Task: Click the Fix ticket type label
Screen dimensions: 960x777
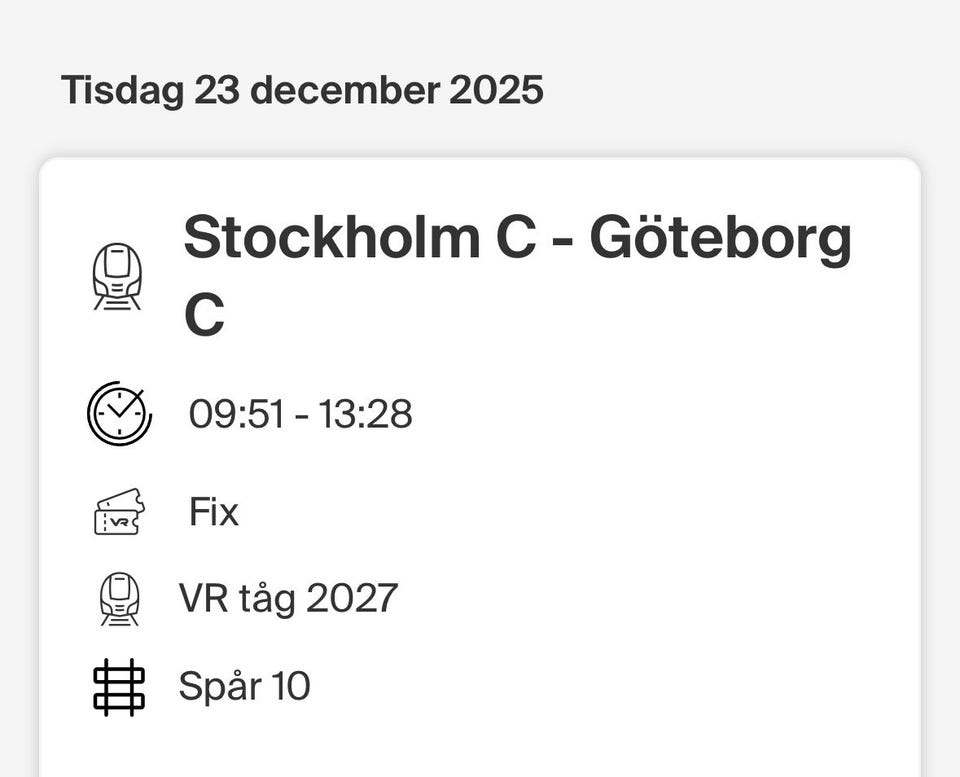Action: [214, 512]
